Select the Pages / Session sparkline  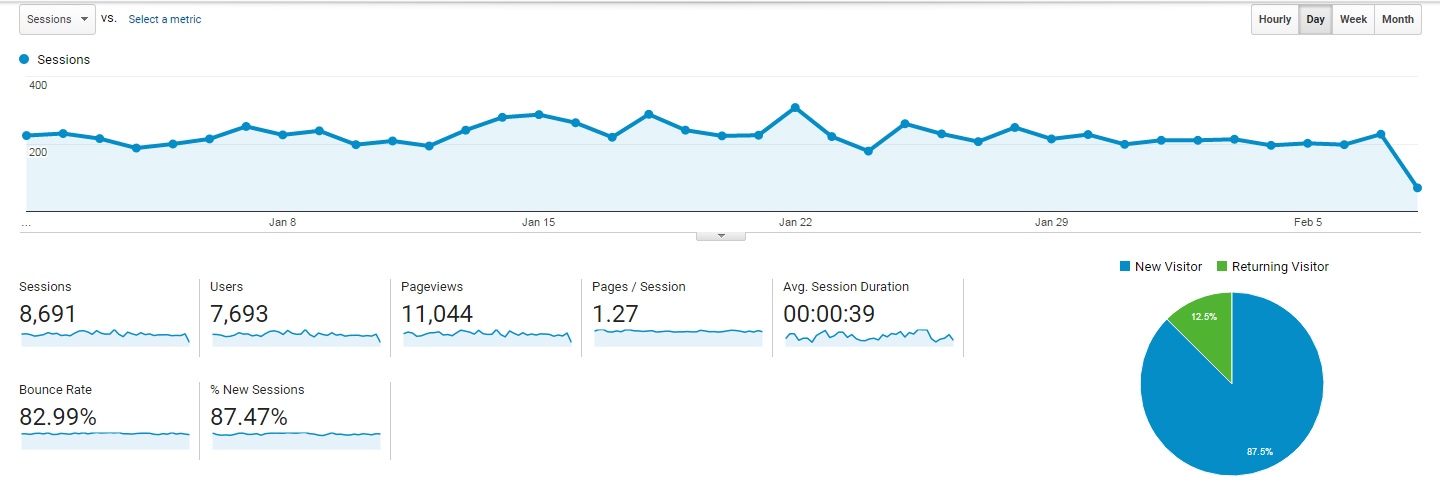[x=677, y=336]
